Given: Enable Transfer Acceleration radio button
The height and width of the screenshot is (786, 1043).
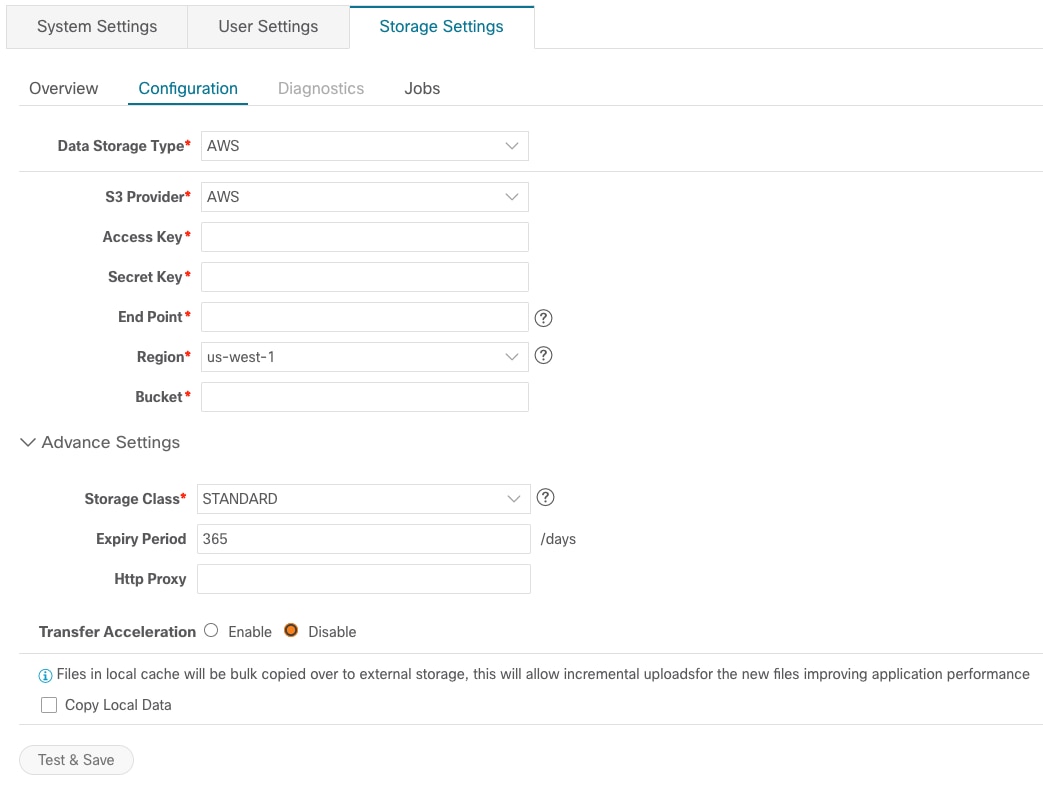Looking at the screenshot, I should click(211, 631).
